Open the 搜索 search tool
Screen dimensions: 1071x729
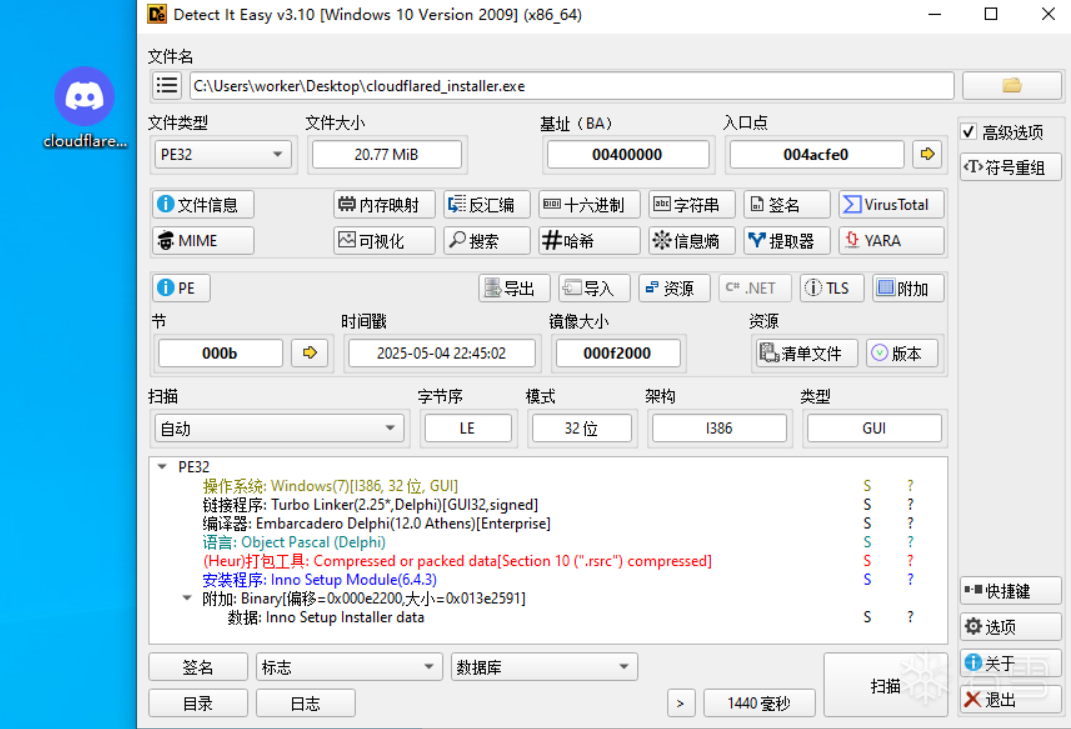pyautogui.click(x=486, y=240)
